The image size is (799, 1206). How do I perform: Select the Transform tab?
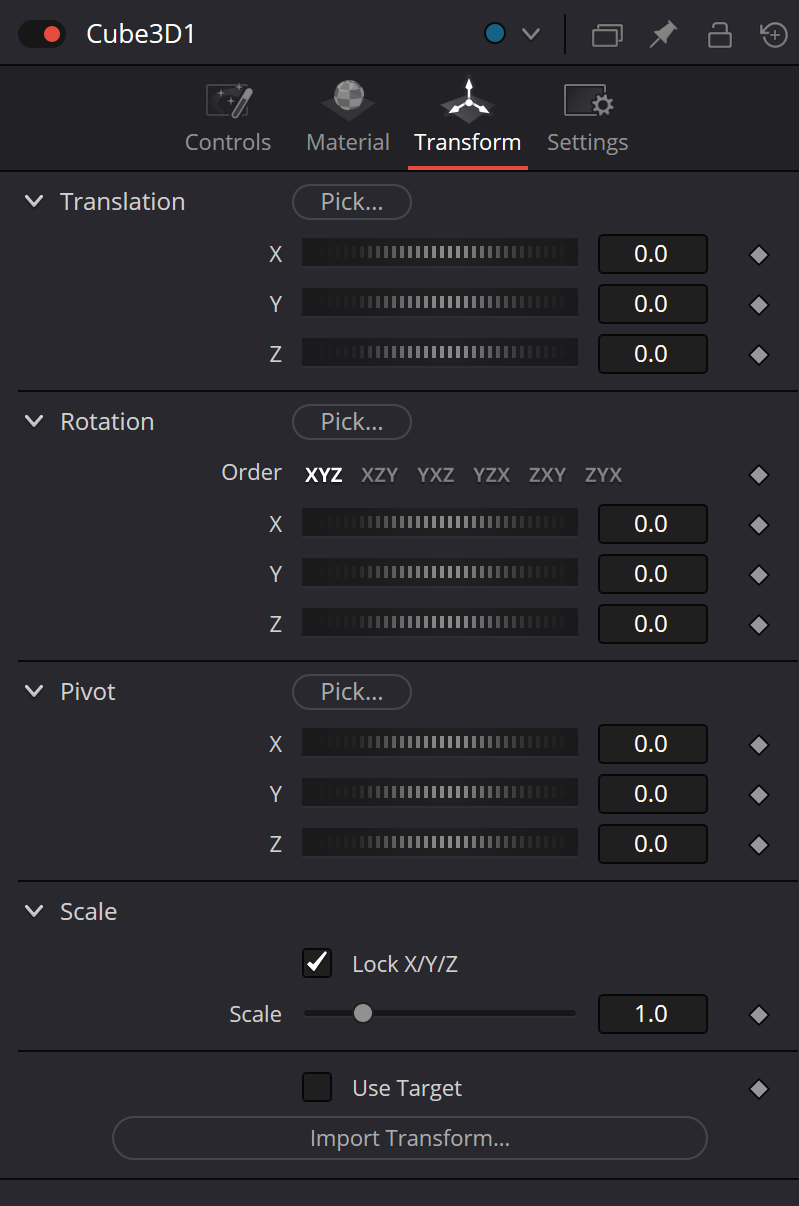pyautogui.click(x=468, y=119)
